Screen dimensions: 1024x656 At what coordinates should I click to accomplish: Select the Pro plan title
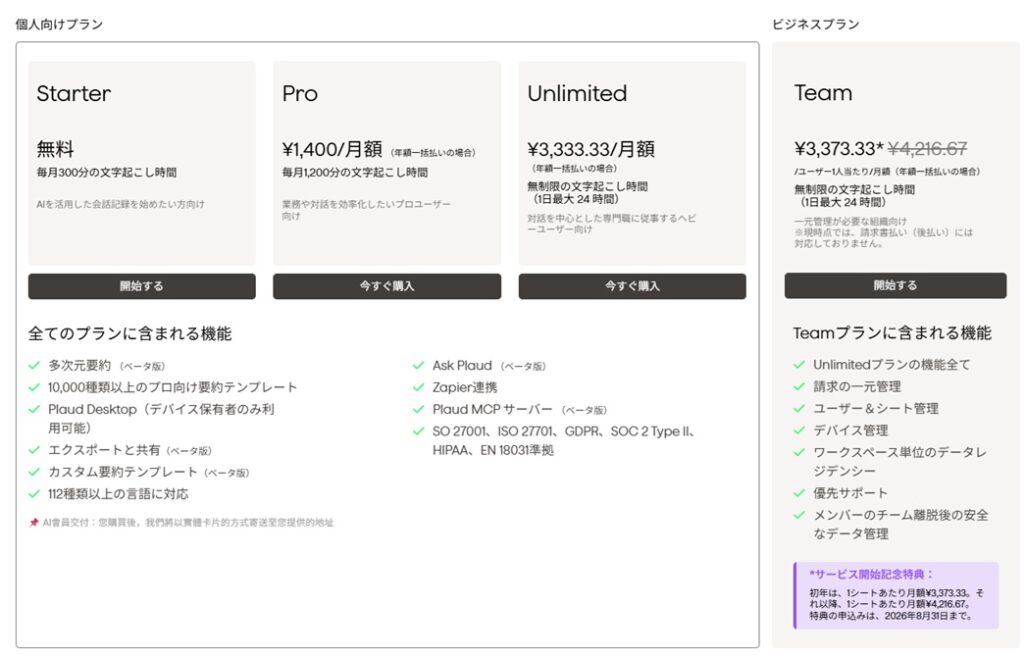pos(300,93)
